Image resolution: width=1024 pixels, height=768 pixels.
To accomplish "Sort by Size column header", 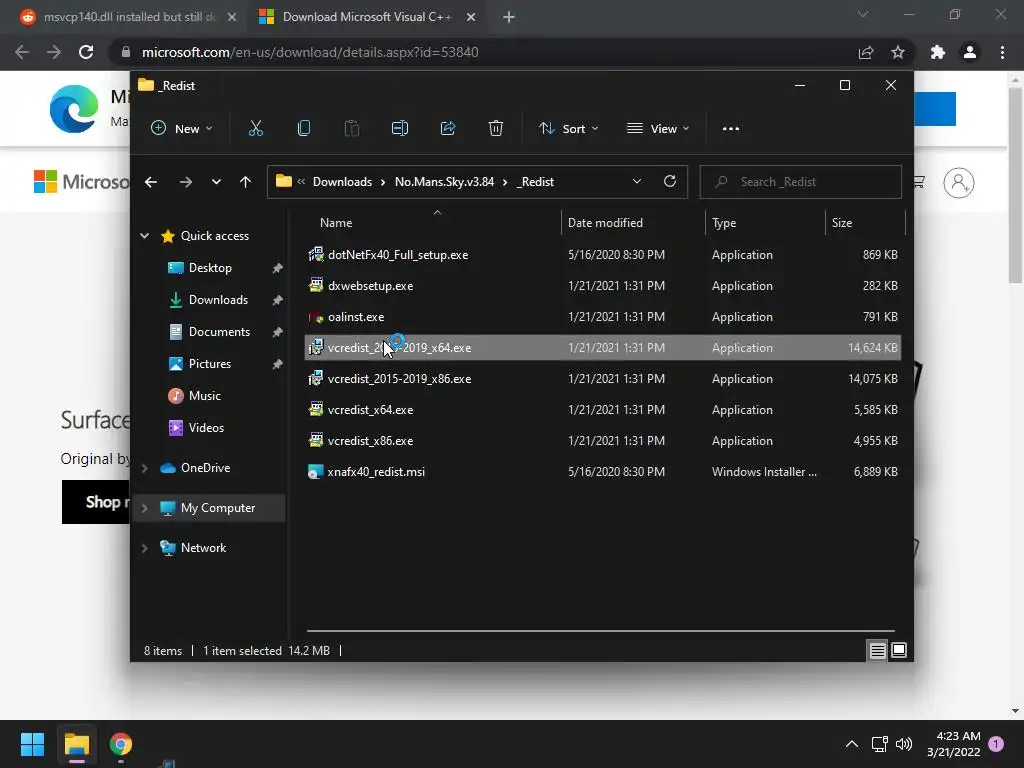I will pyautogui.click(x=865, y=223).
